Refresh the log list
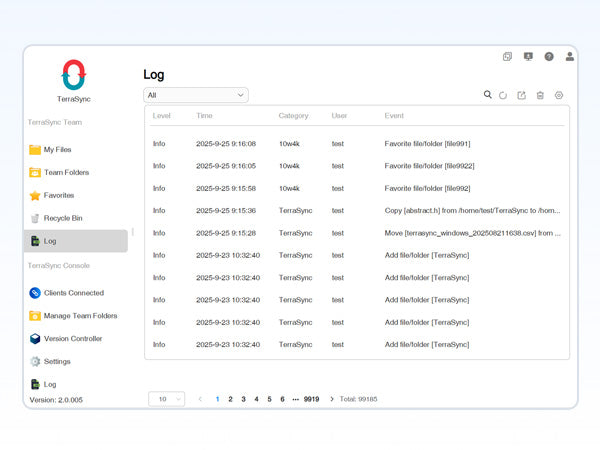Image resolution: width=600 pixels, height=450 pixels. (503, 96)
